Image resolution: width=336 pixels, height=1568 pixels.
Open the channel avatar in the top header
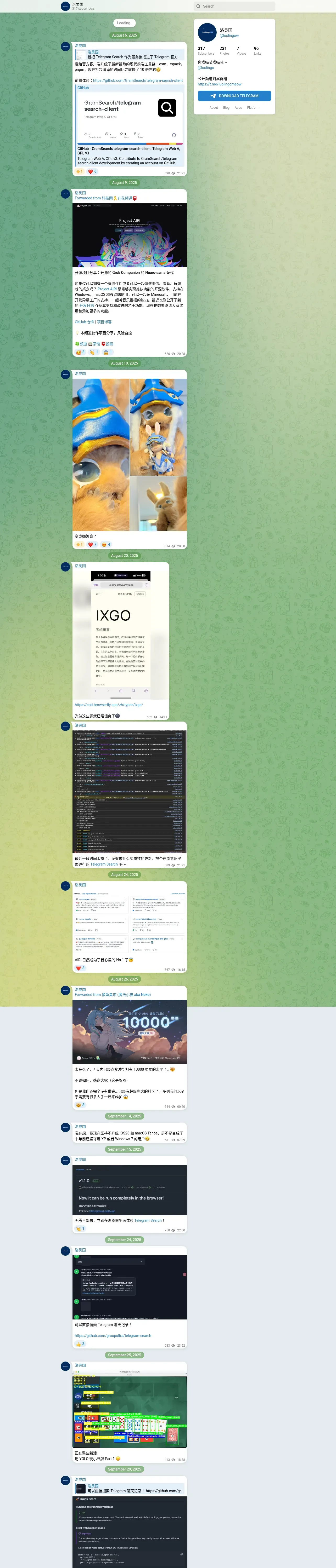pos(65,6)
